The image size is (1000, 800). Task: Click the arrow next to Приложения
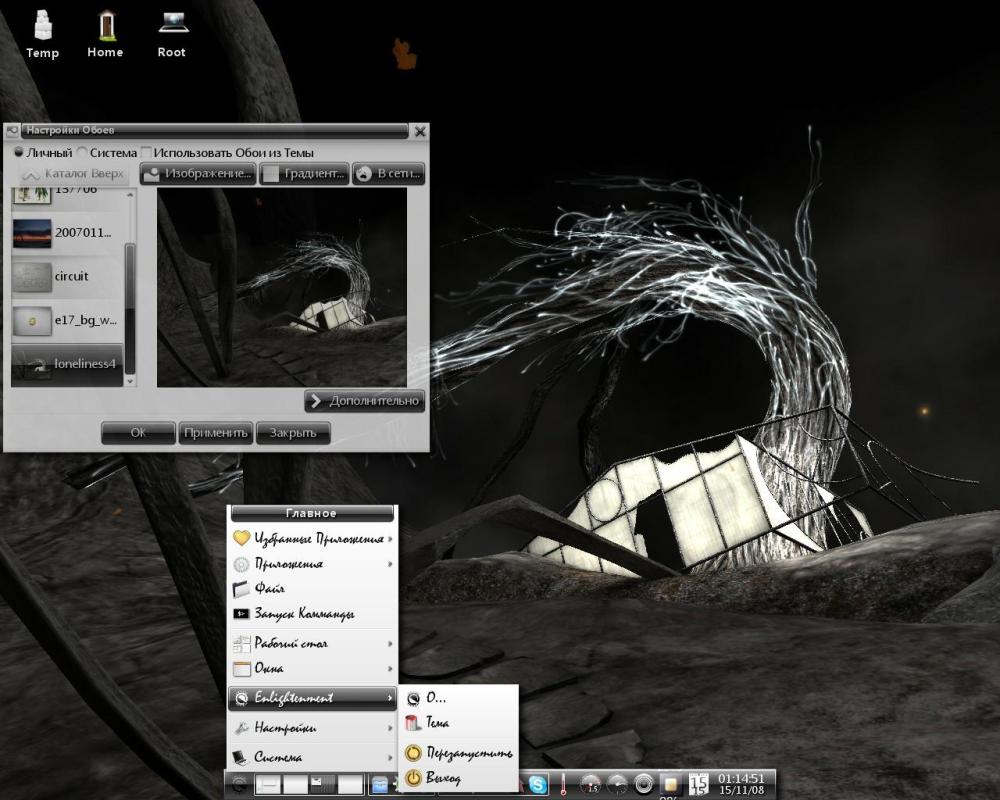coord(390,564)
